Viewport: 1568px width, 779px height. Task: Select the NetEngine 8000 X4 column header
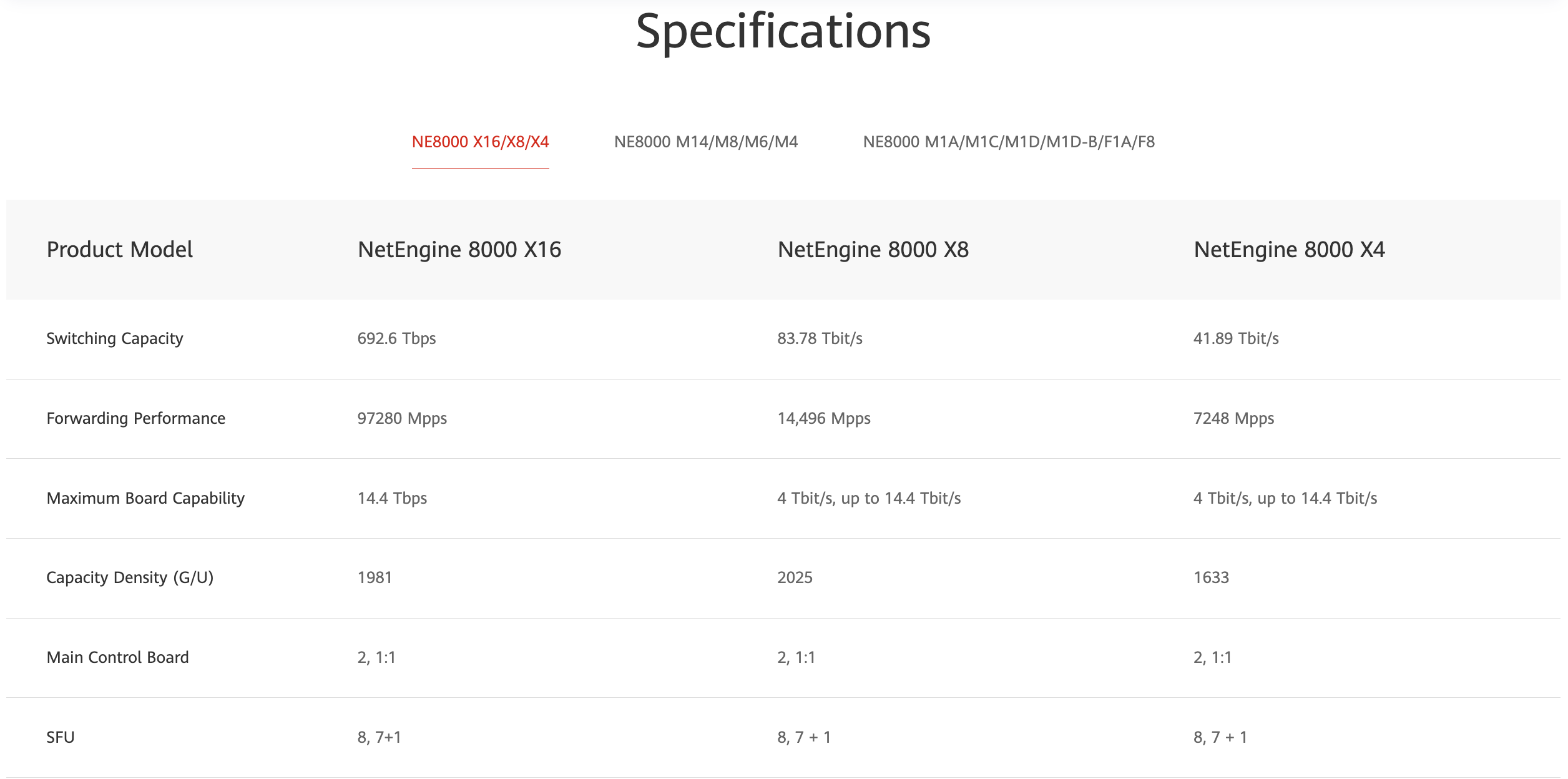pyautogui.click(x=1289, y=250)
